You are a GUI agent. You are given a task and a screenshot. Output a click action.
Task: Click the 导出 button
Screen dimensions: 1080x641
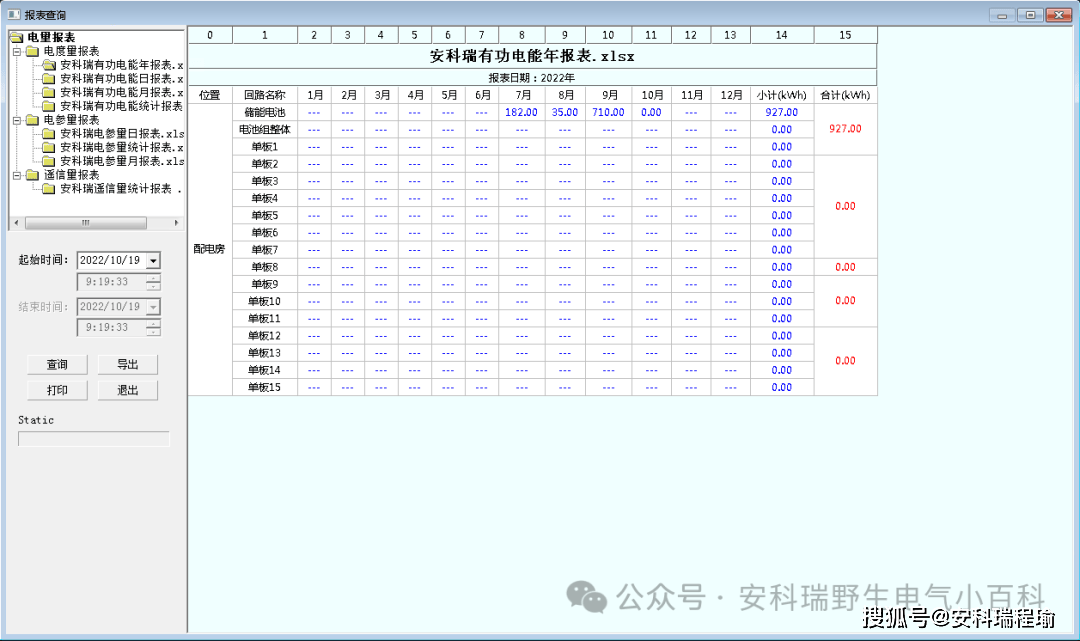[x=127, y=364]
